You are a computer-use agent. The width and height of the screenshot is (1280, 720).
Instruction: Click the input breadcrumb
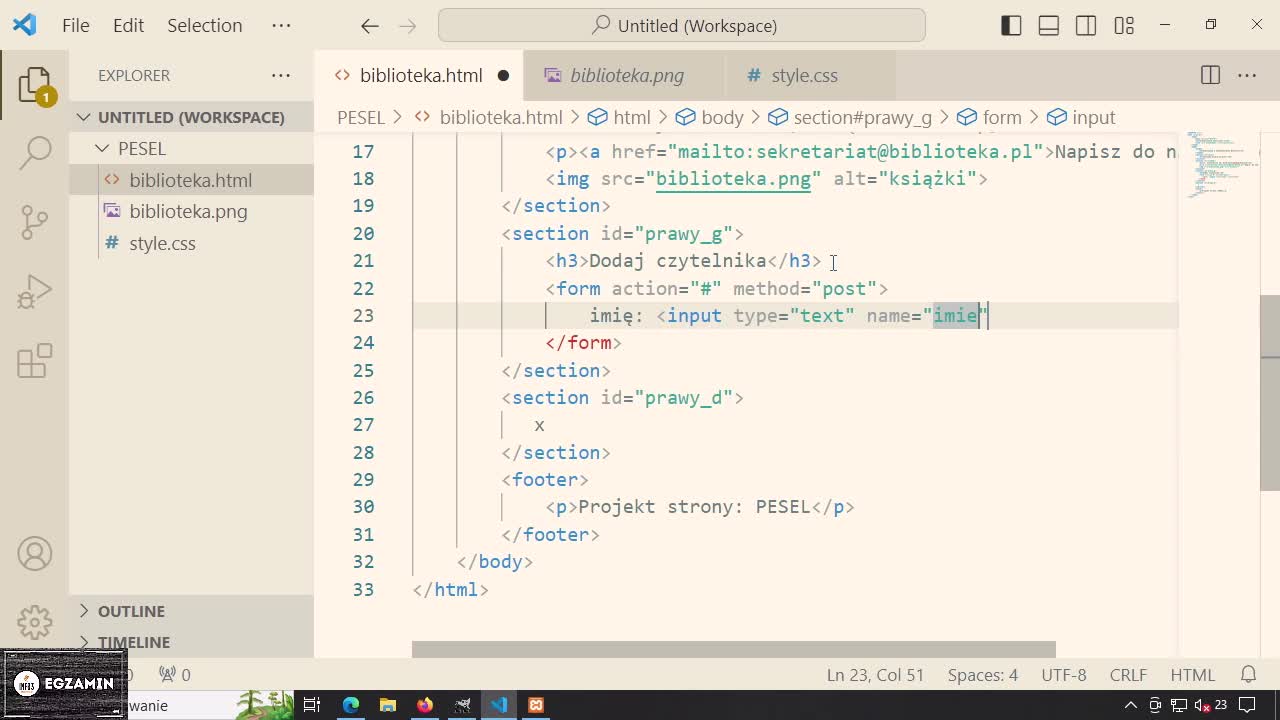[1081, 117]
